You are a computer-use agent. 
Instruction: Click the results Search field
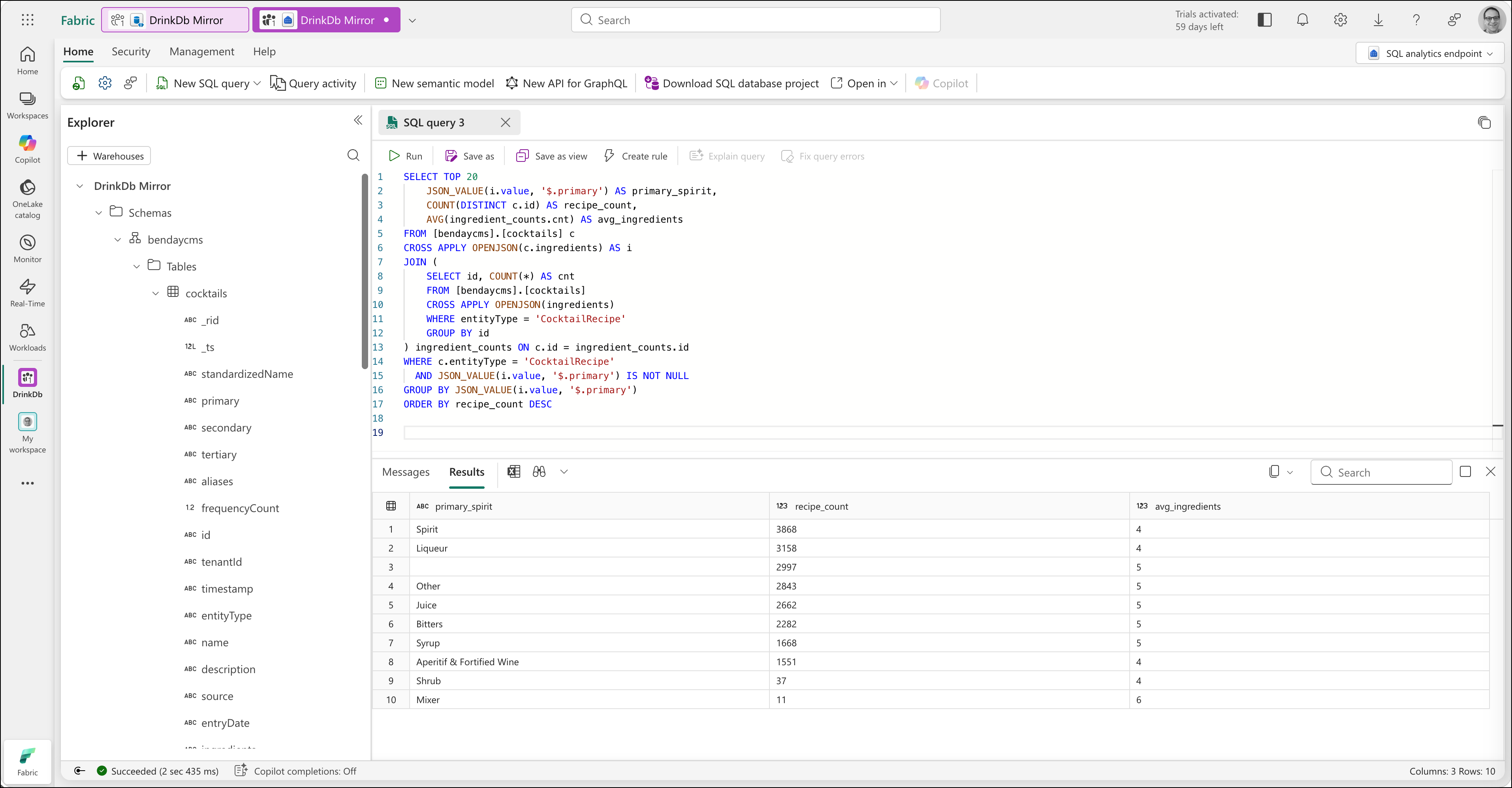pyautogui.click(x=1381, y=472)
